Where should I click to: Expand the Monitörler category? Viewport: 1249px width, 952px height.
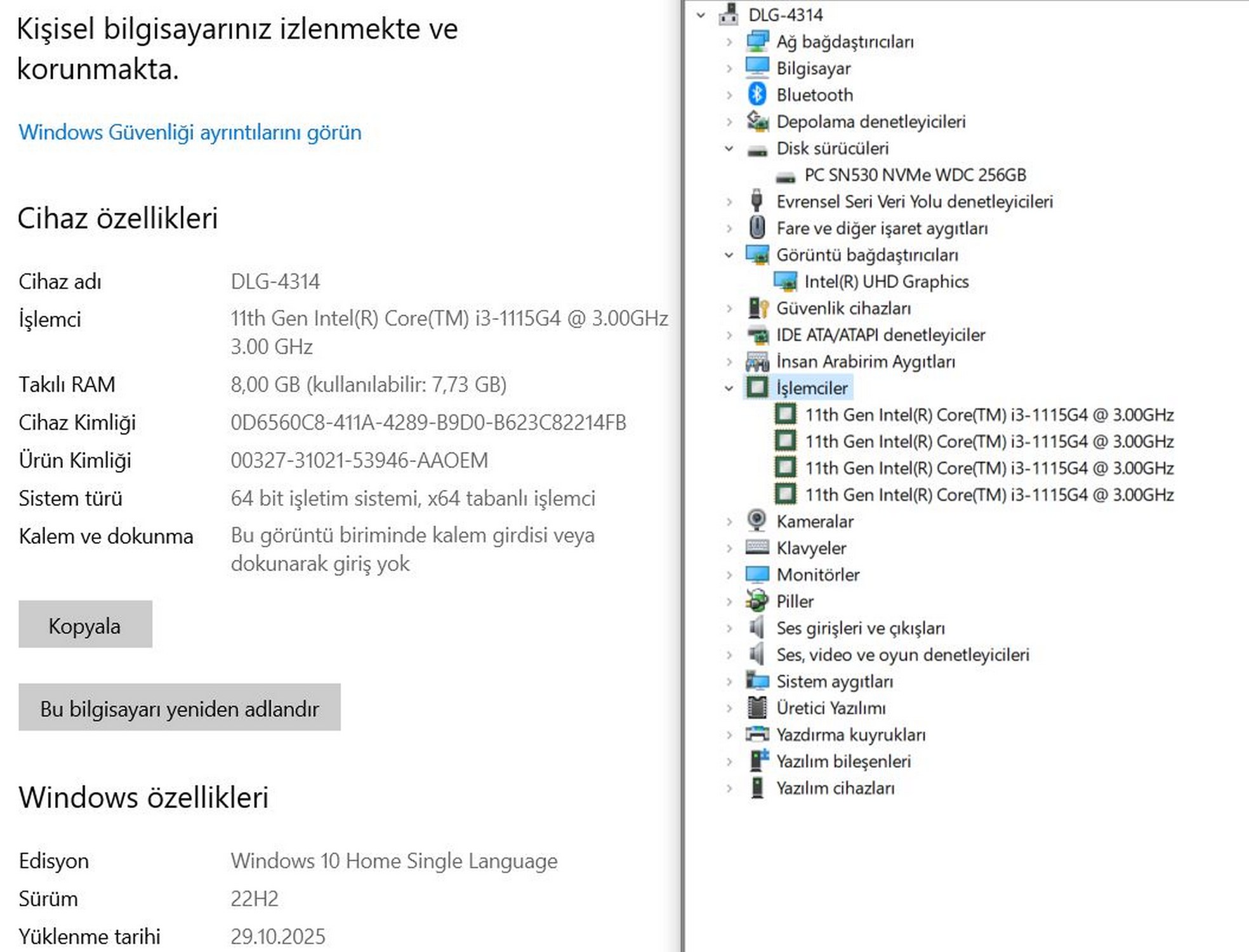729,575
